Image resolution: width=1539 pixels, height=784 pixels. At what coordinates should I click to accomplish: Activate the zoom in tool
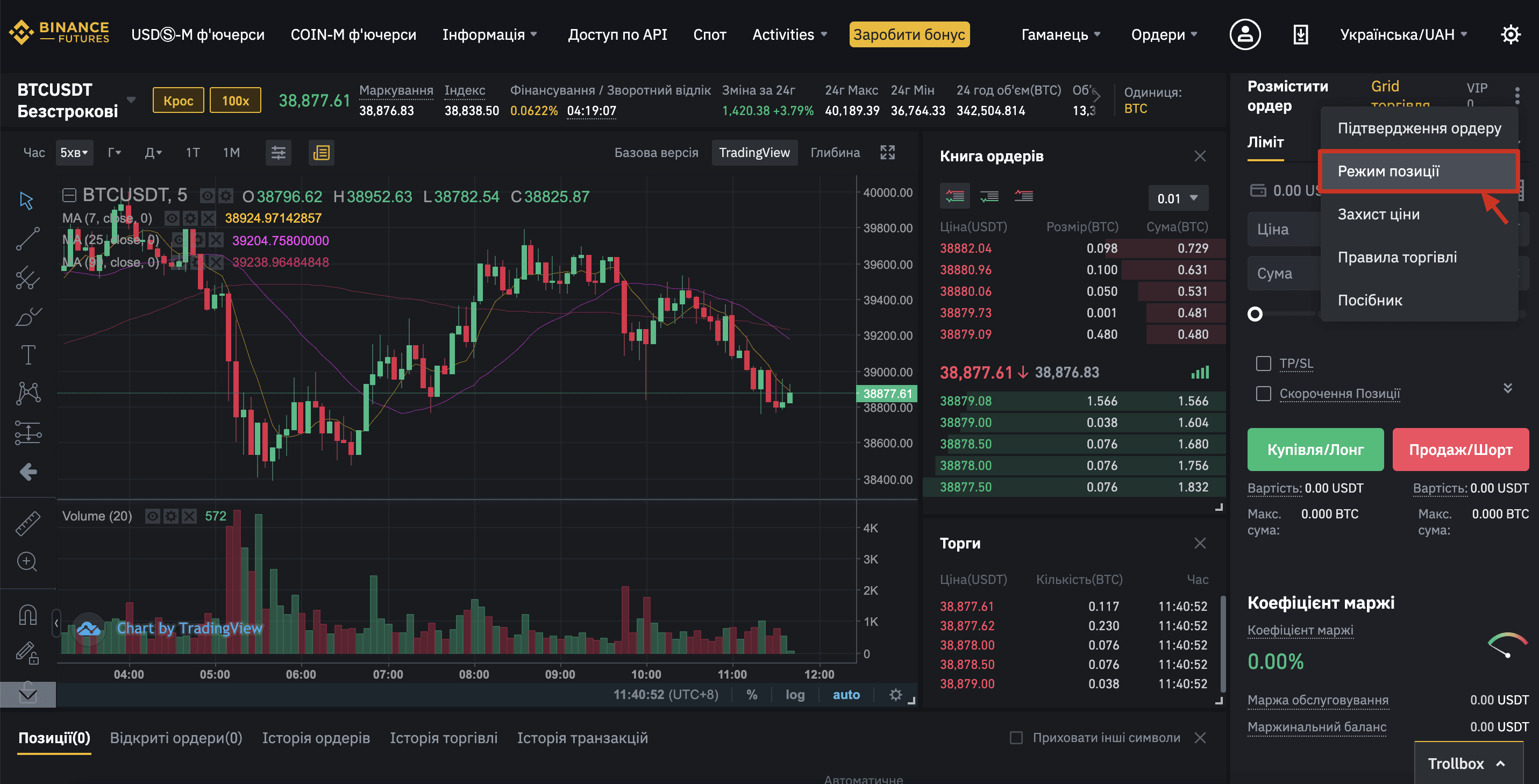tap(27, 562)
